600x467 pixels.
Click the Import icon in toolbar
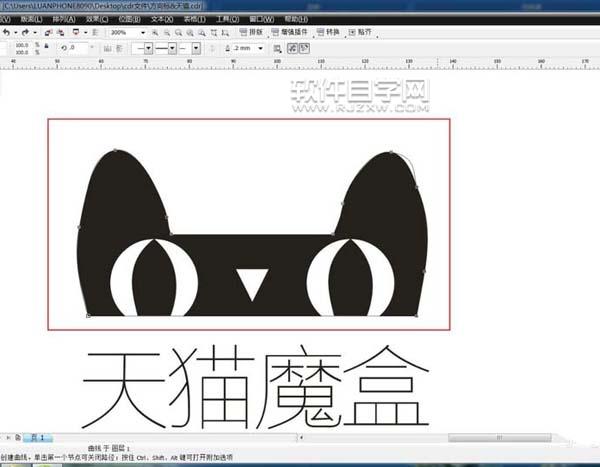tap(48, 33)
